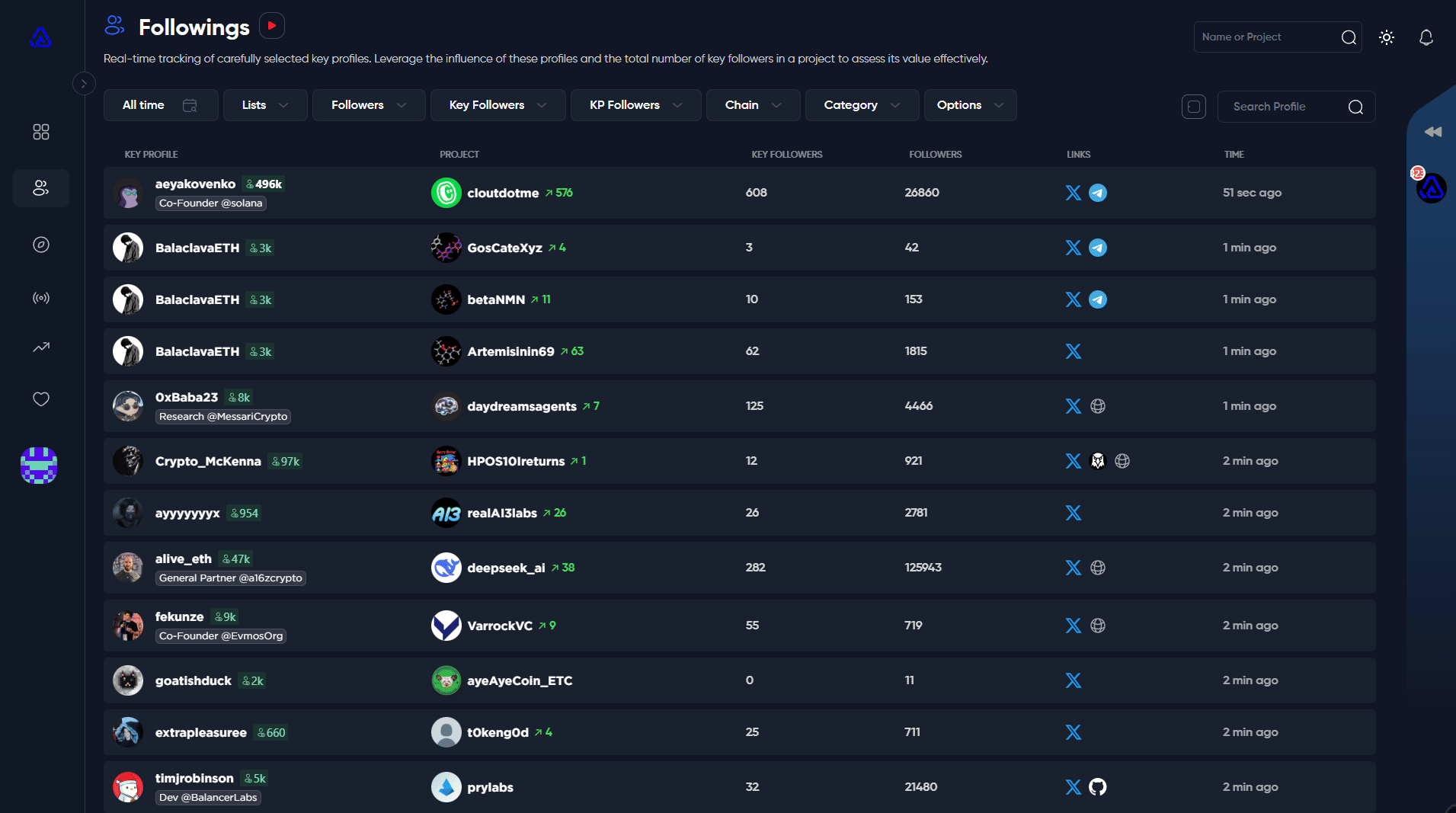Open the All time date filter

[x=160, y=105]
